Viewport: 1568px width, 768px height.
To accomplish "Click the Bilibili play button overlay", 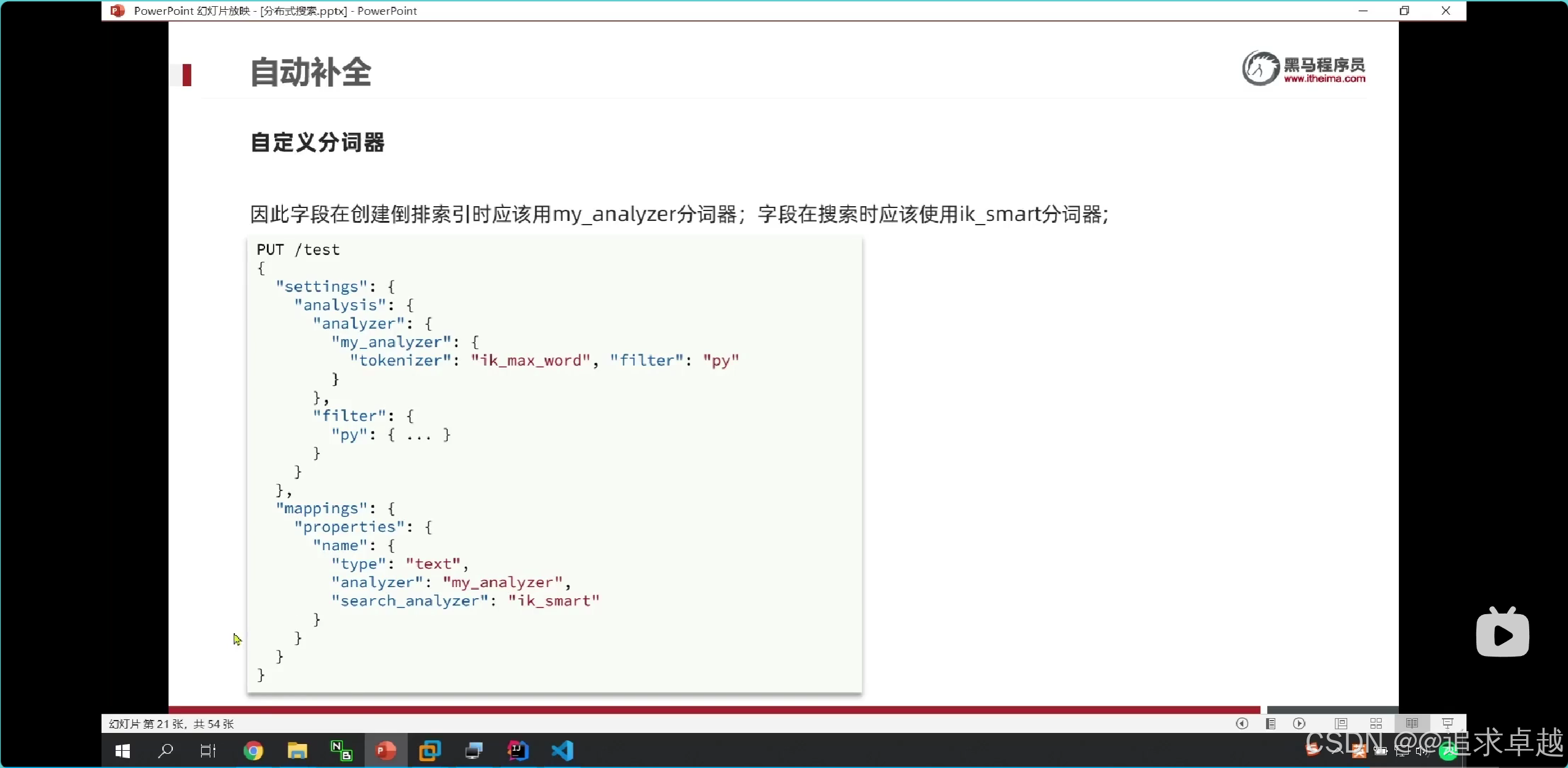I will click(1502, 634).
